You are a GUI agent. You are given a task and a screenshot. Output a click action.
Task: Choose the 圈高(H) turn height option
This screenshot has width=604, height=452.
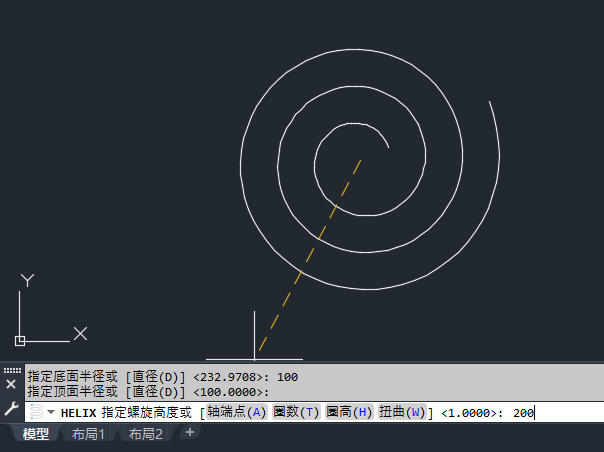pyautogui.click(x=349, y=412)
